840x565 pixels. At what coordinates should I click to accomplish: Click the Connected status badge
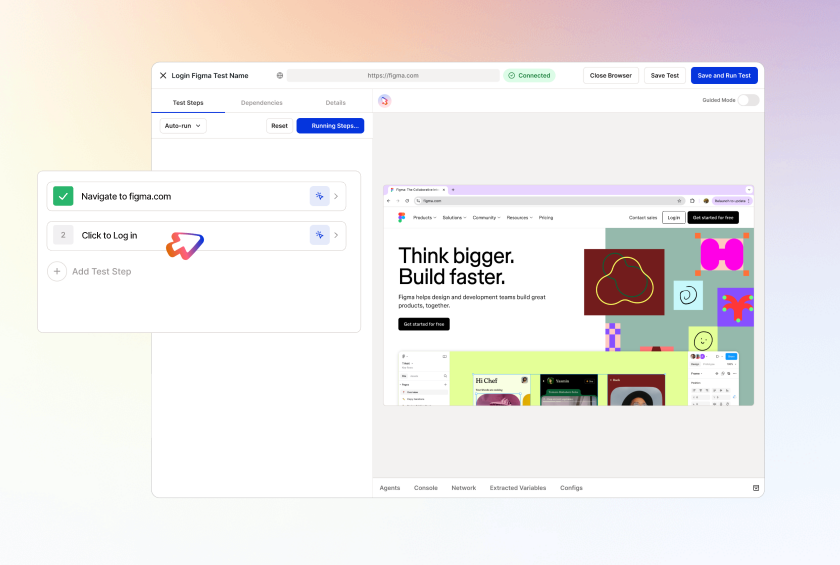tap(529, 76)
